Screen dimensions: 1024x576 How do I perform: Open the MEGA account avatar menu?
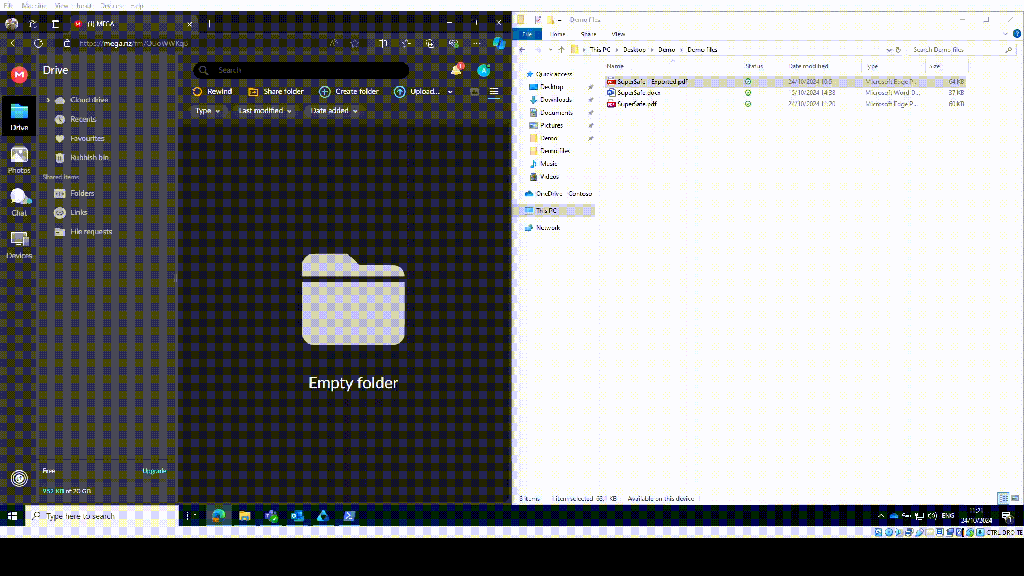483,70
